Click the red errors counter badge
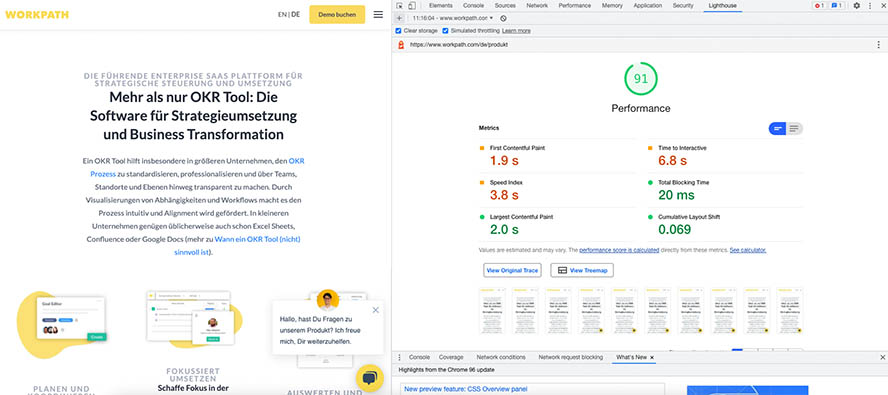Viewport: 888px width, 395px height. (819, 6)
